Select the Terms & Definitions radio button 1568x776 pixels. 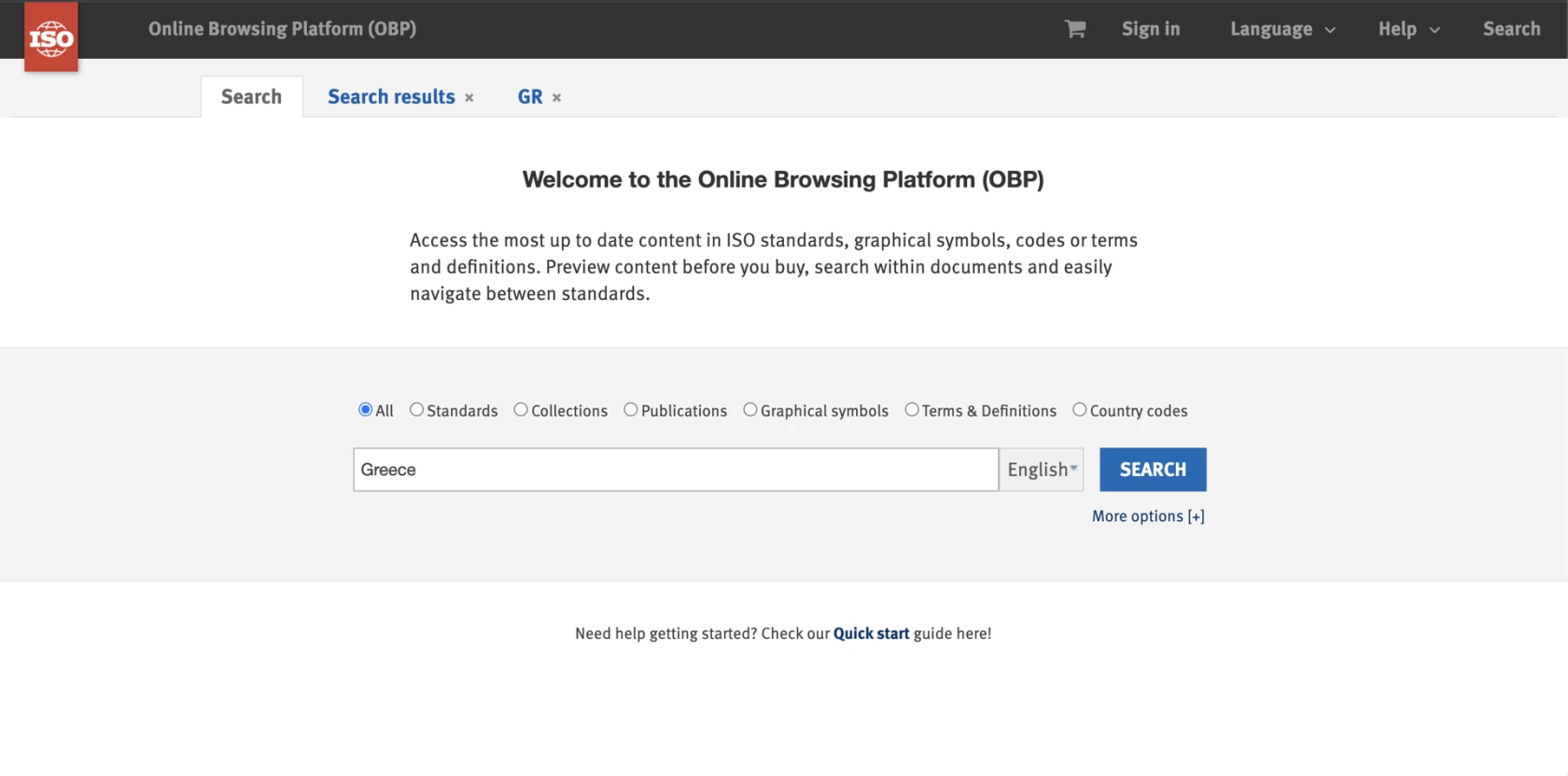pyautogui.click(x=912, y=410)
